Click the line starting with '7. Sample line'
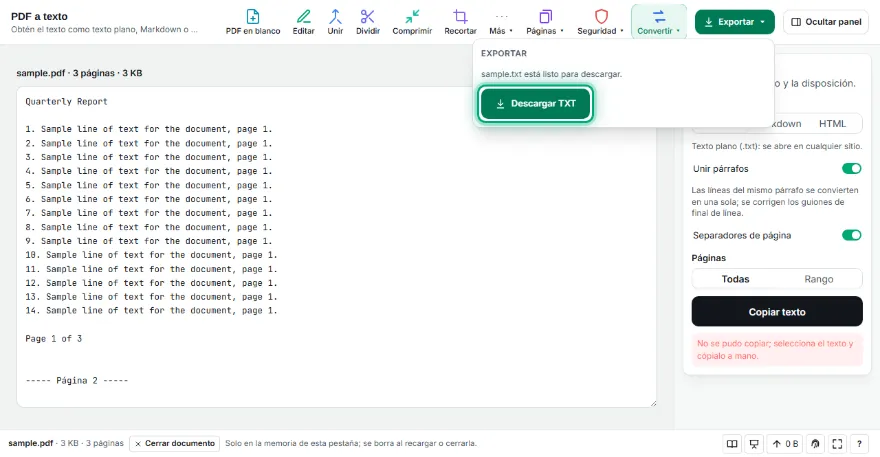 click(149, 213)
